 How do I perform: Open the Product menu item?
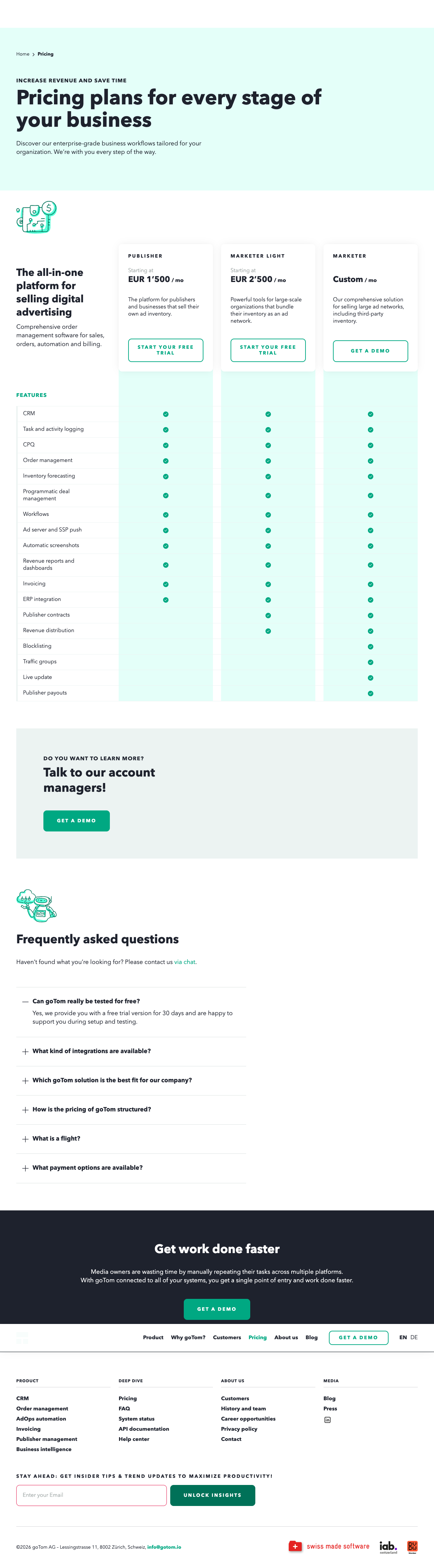[x=153, y=1337]
